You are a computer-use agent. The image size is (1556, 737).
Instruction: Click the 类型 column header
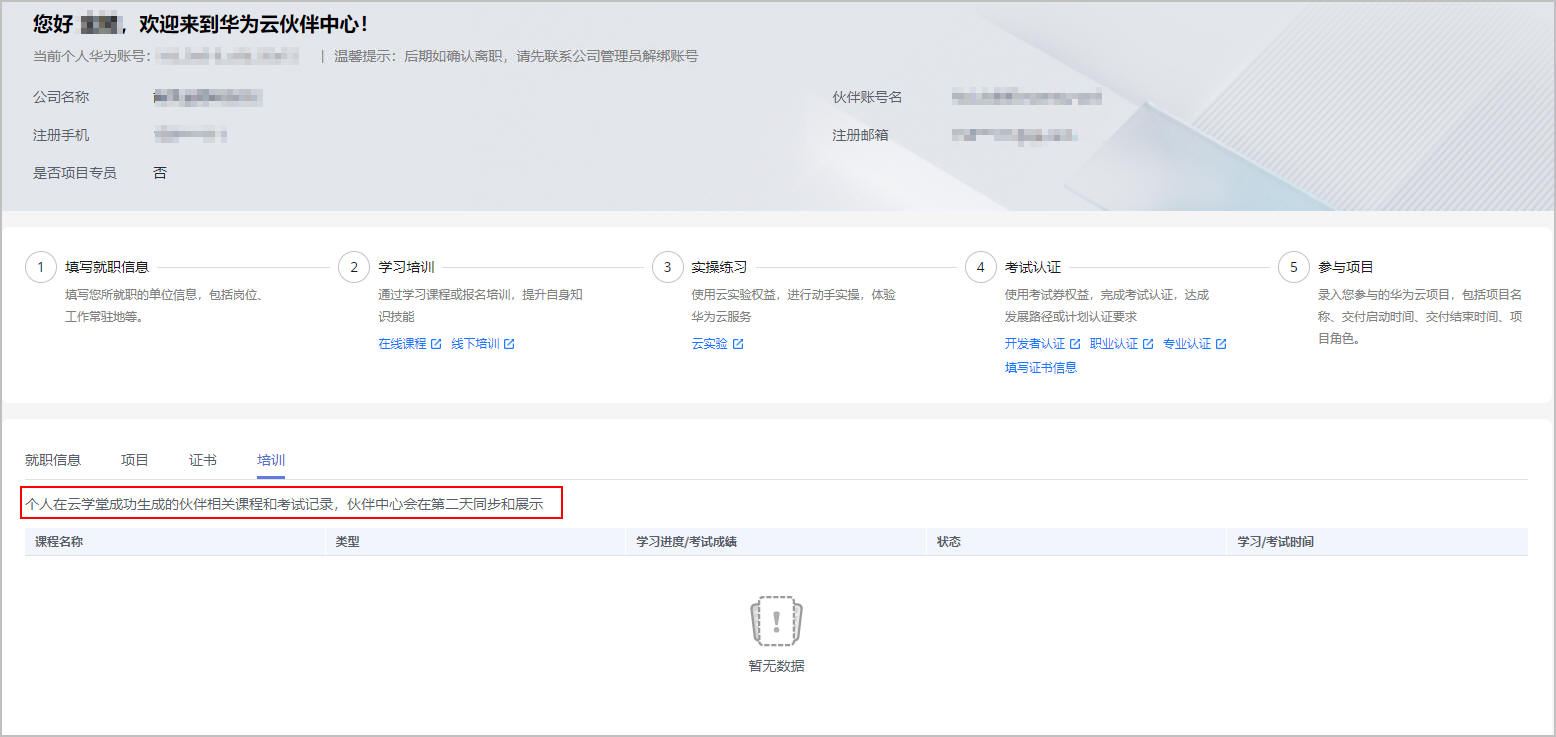(475, 542)
